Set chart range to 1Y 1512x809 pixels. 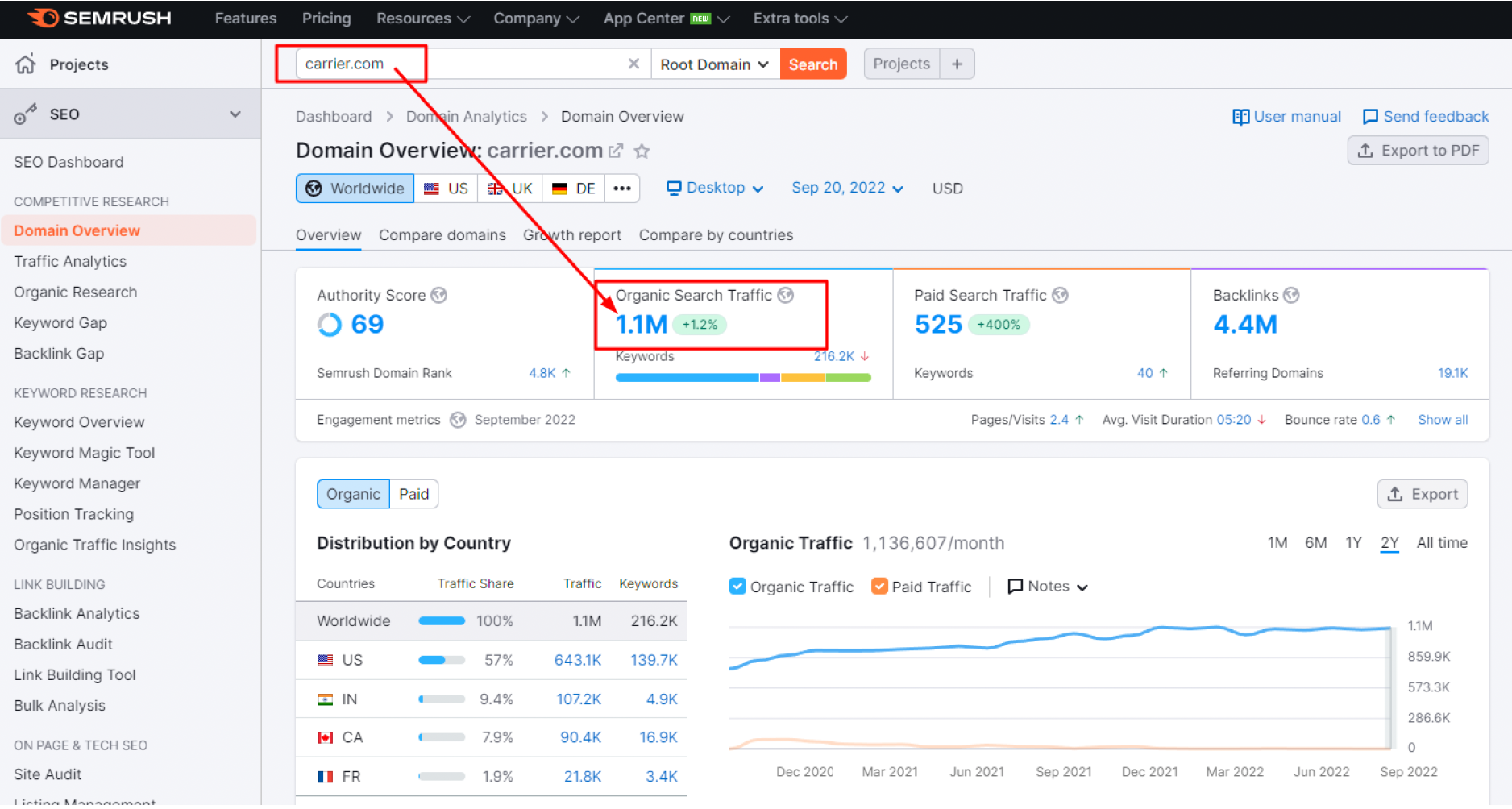coord(1354,543)
